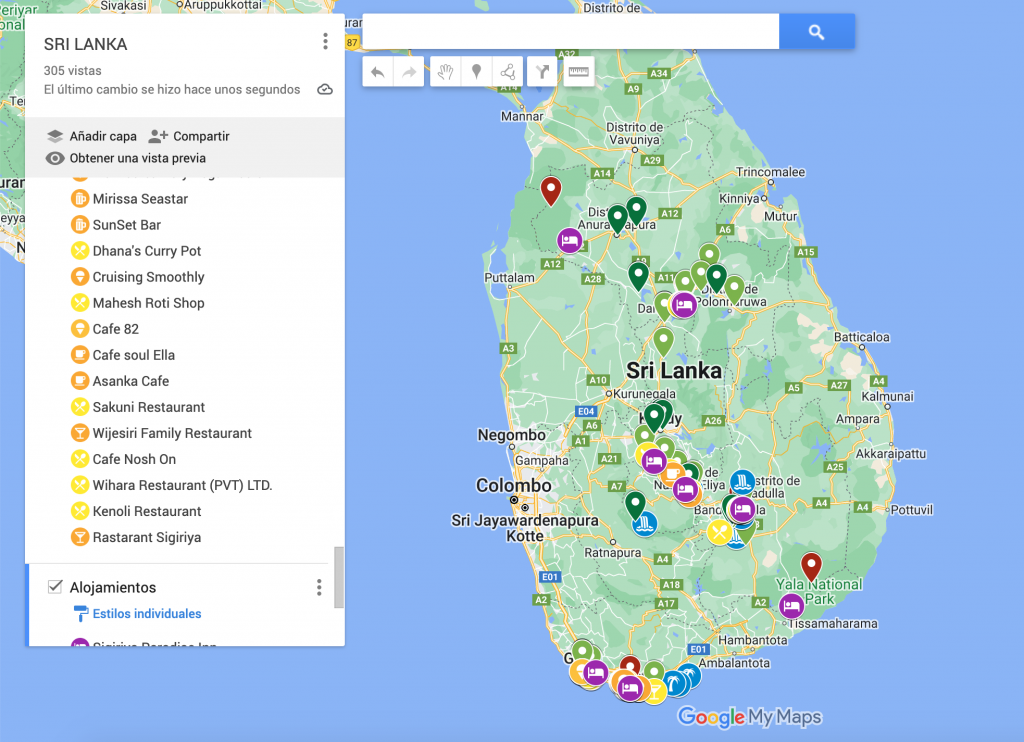Image resolution: width=1024 pixels, height=742 pixels.
Task: Click the layer panel vertical scrollbar
Action: point(339,576)
